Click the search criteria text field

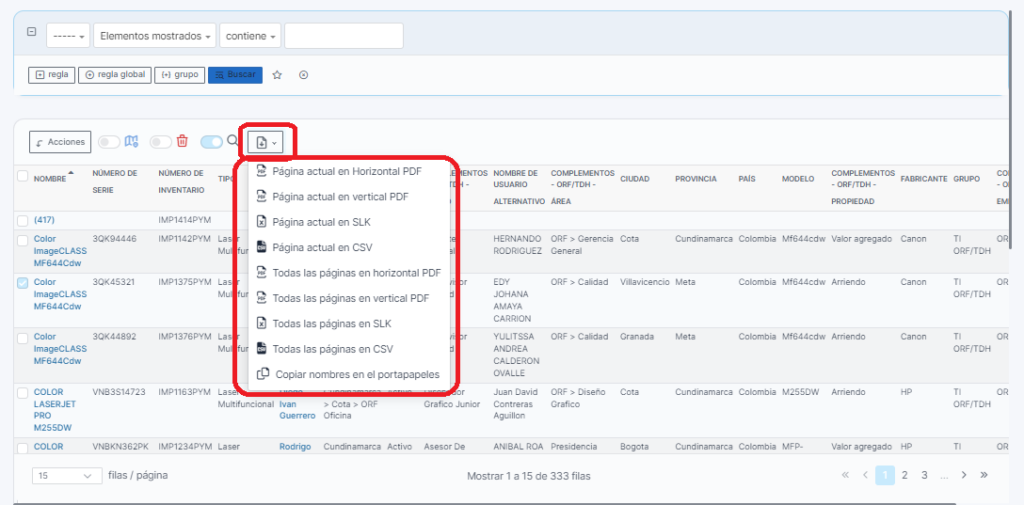pyautogui.click(x=344, y=36)
